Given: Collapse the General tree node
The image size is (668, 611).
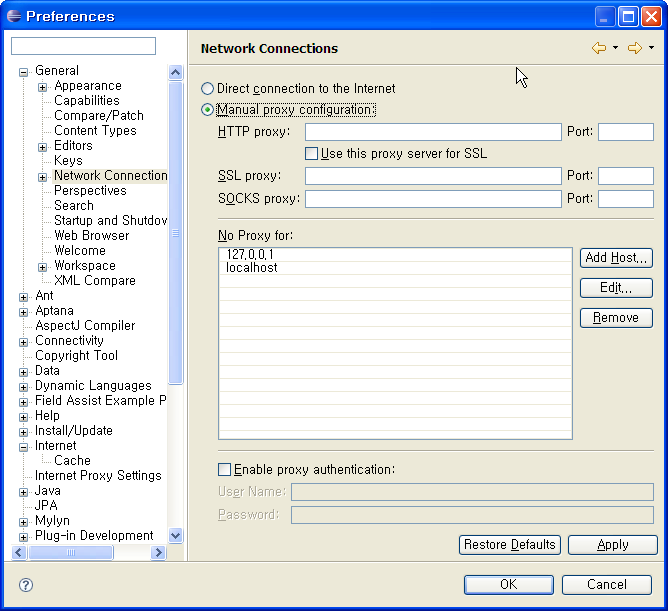Looking at the screenshot, I should coord(24,71).
